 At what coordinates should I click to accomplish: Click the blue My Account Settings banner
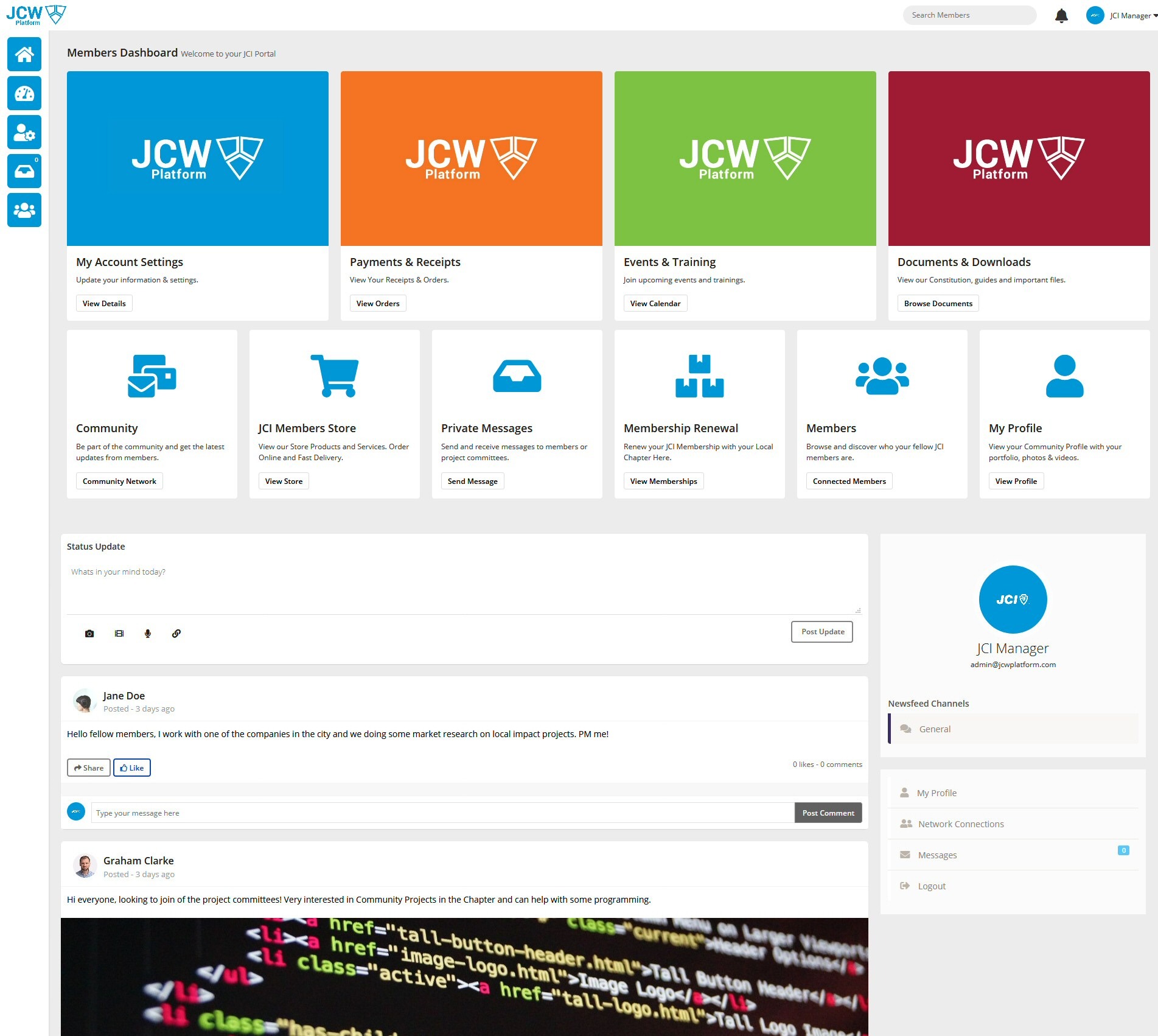198,158
